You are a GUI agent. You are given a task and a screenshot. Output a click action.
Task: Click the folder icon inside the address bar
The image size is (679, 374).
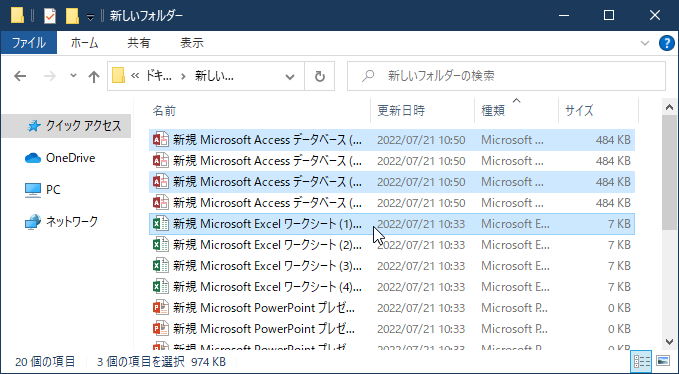[x=118, y=76]
